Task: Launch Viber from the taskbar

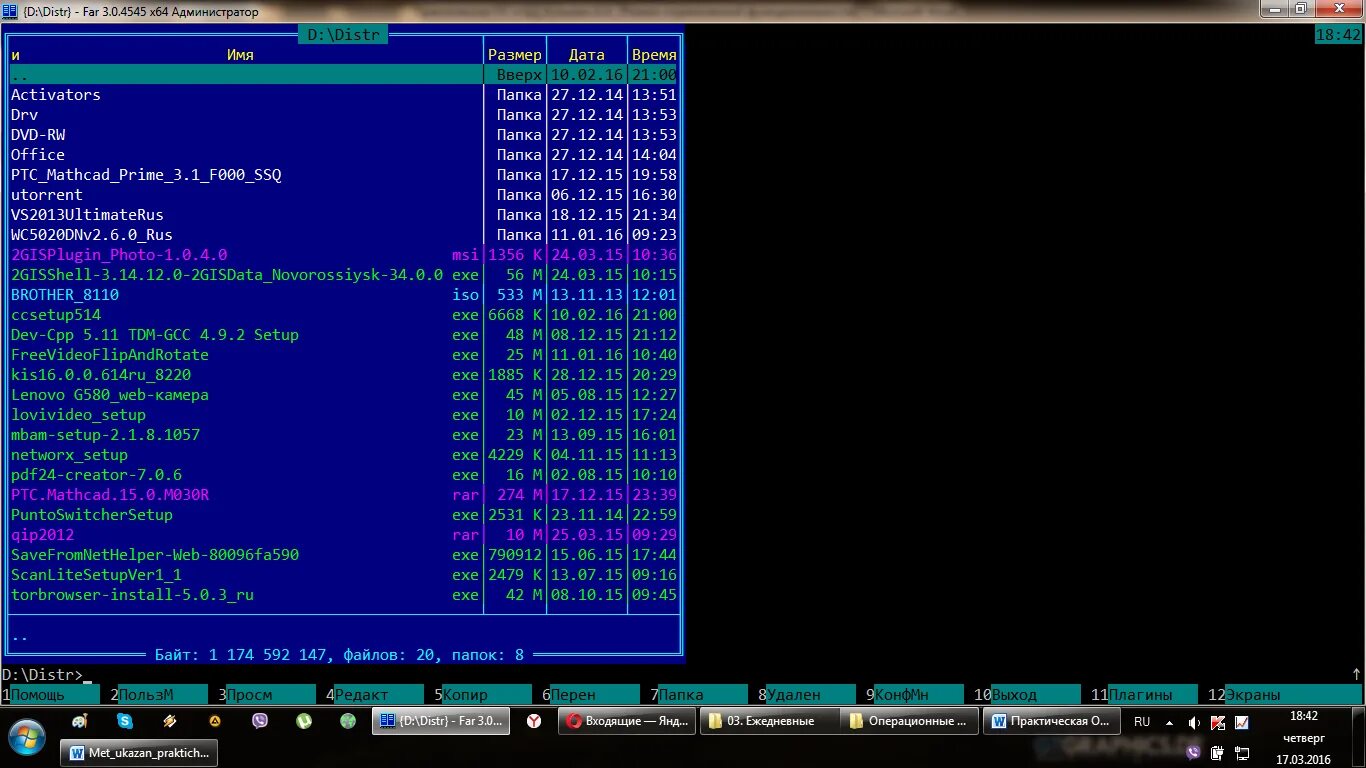Action: (259, 720)
